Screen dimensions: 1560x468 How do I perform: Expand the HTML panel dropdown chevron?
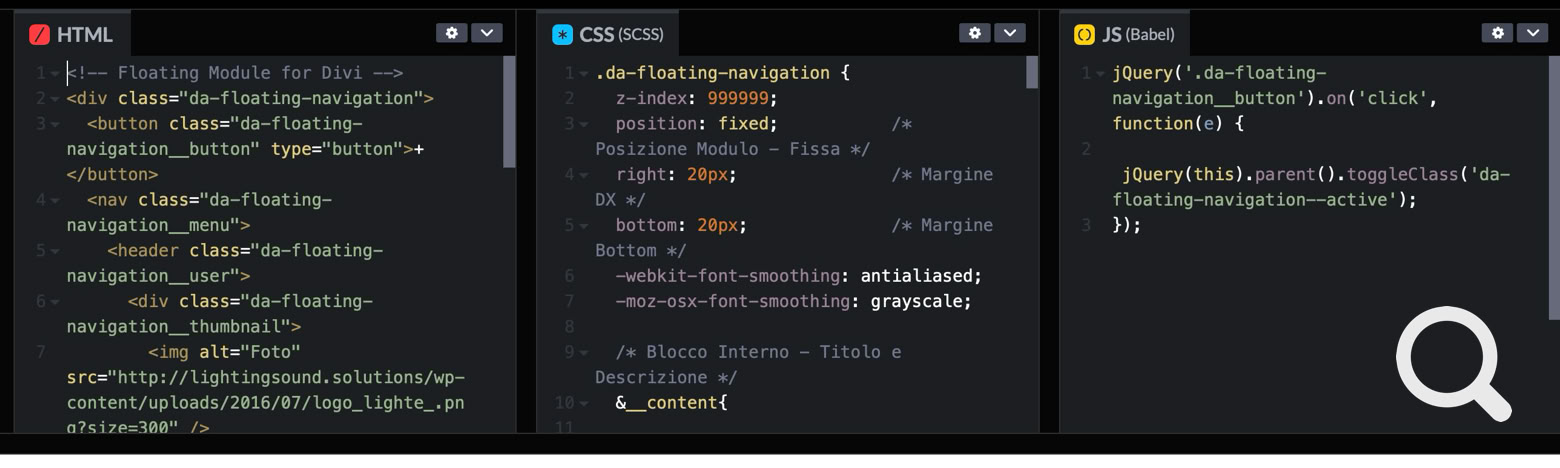click(x=487, y=33)
